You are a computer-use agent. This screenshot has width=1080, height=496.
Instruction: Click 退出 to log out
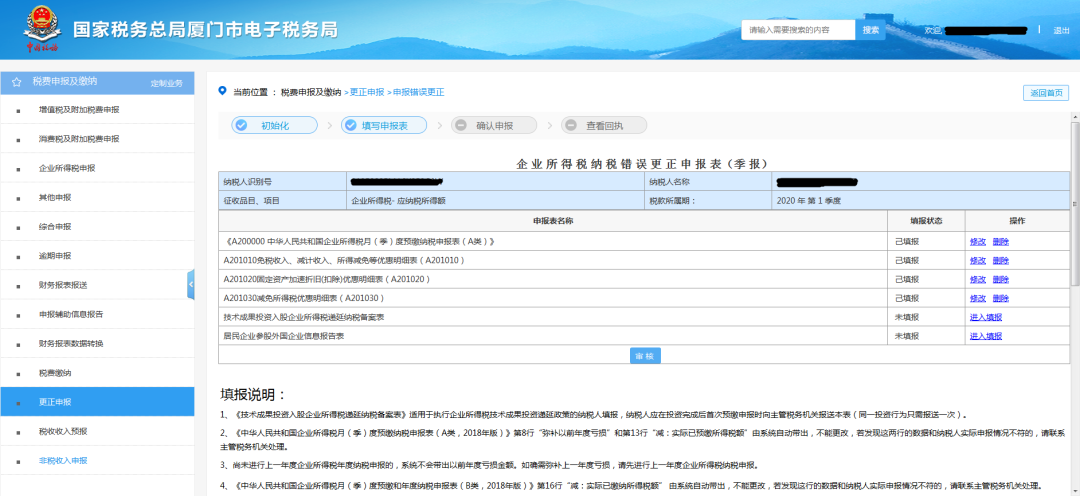pyautogui.click(x=1061, y=30)
